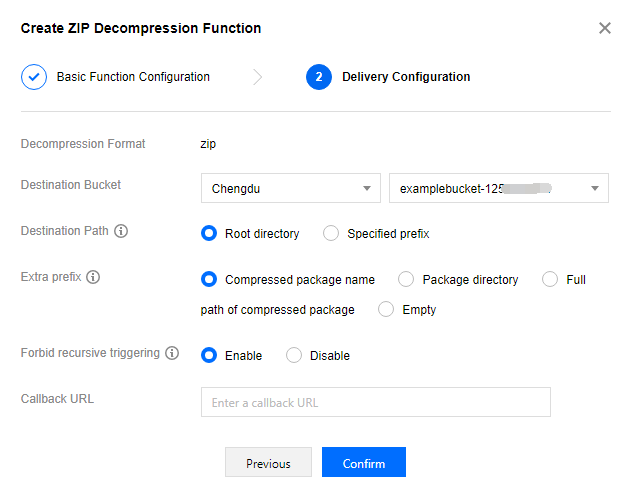Click the step 2 number icon
629x489 pixels.
click(x=319, y=77)
